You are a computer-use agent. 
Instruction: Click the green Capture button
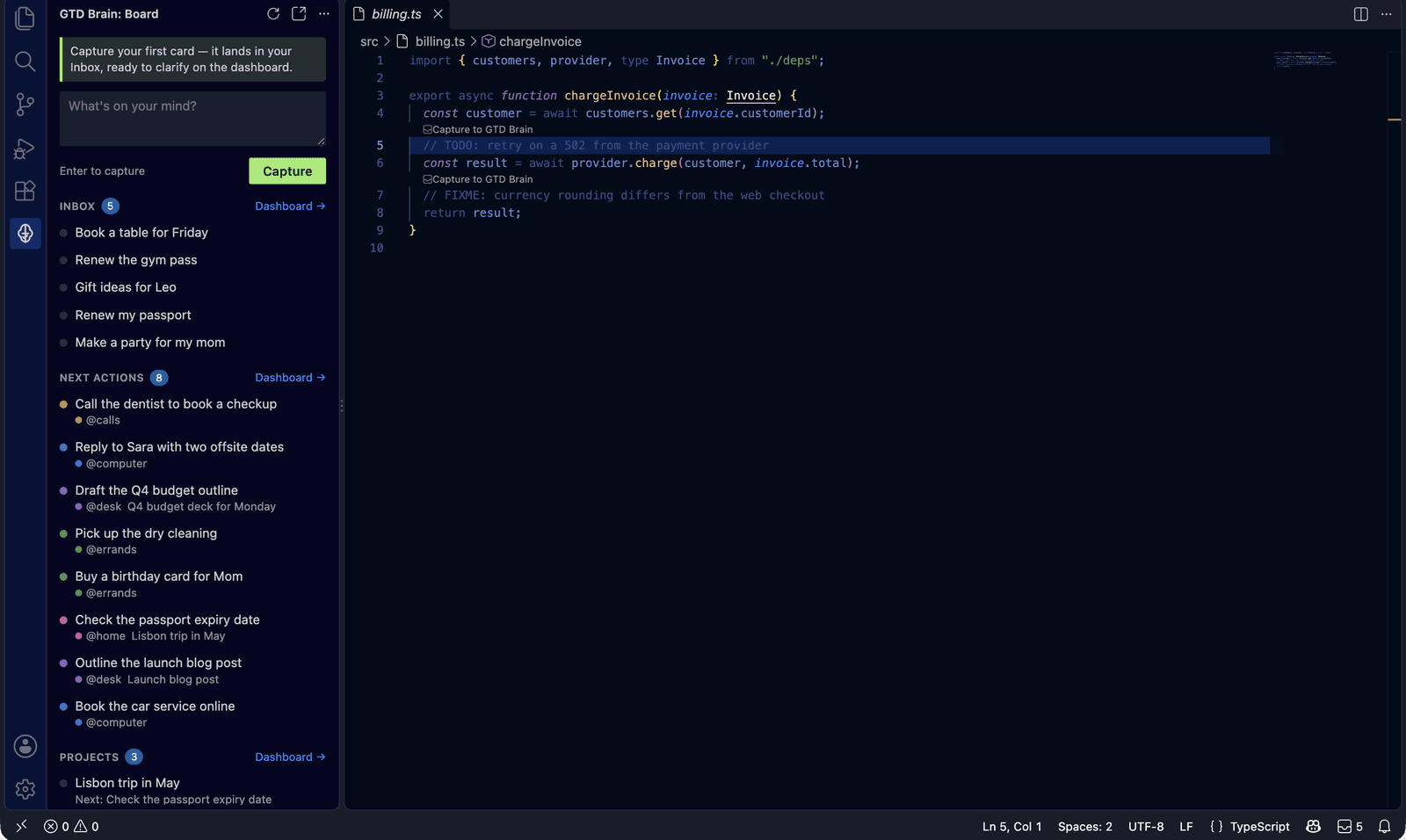point(287,171)
